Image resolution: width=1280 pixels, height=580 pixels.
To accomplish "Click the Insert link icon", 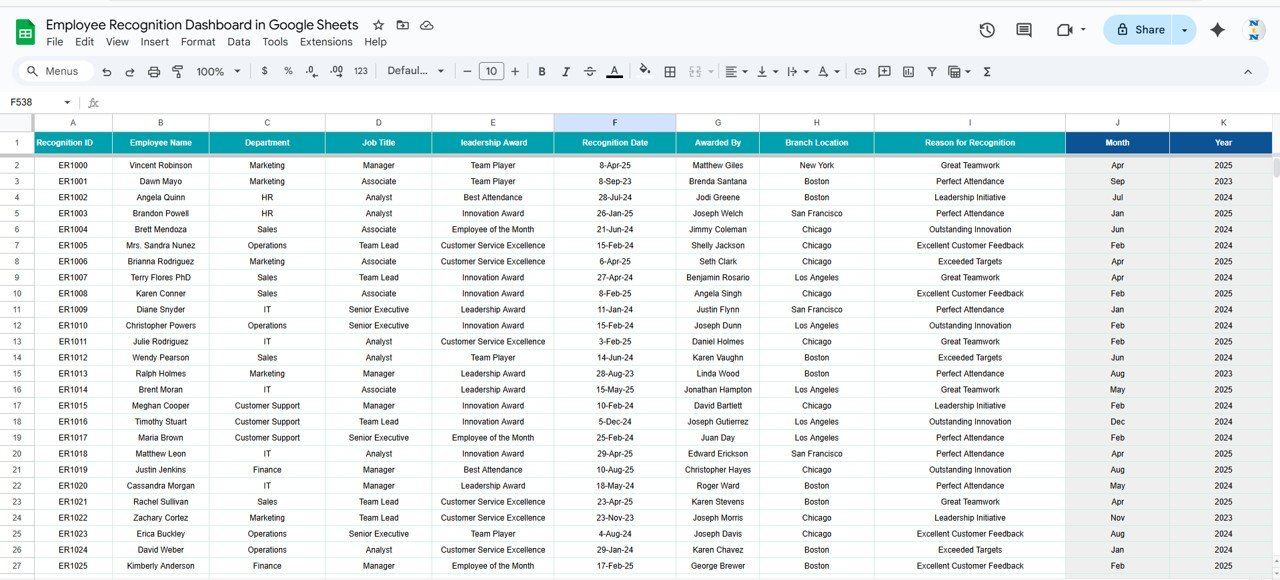I will click(860, 72).
